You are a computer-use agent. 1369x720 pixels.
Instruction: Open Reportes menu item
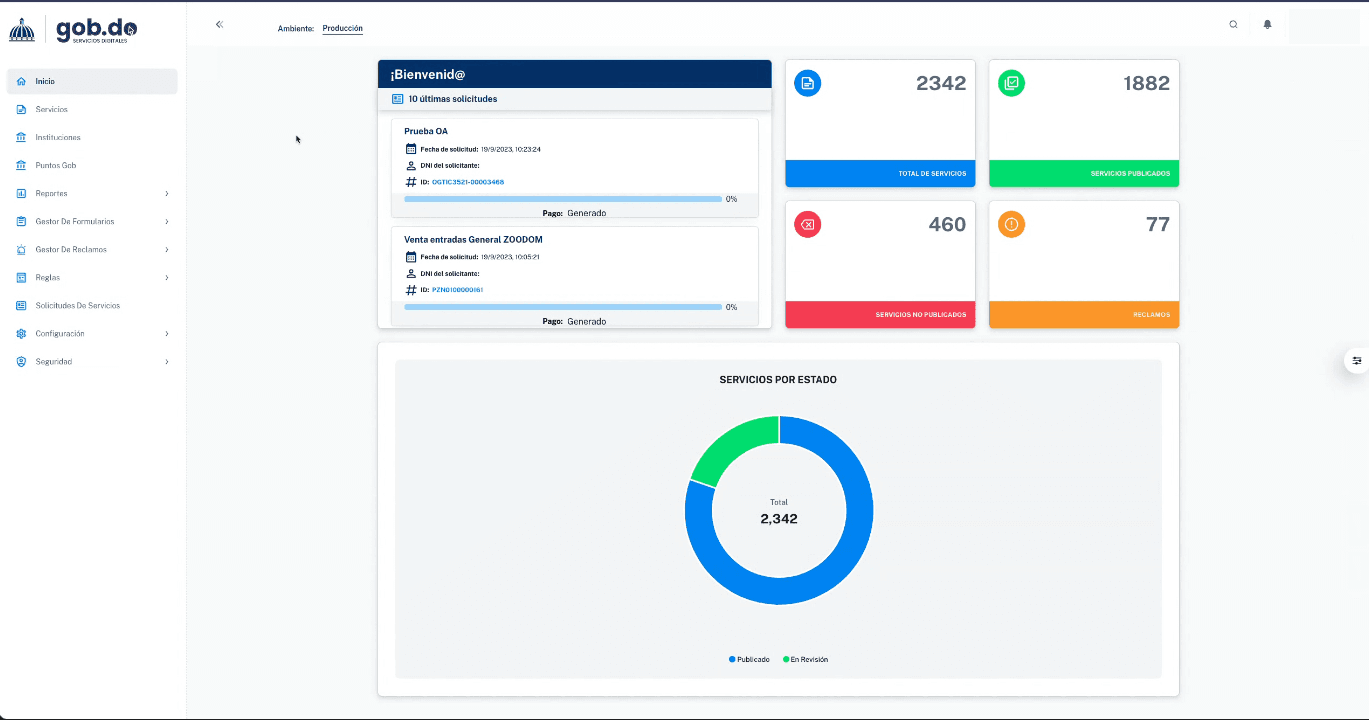tap(92, 193)
